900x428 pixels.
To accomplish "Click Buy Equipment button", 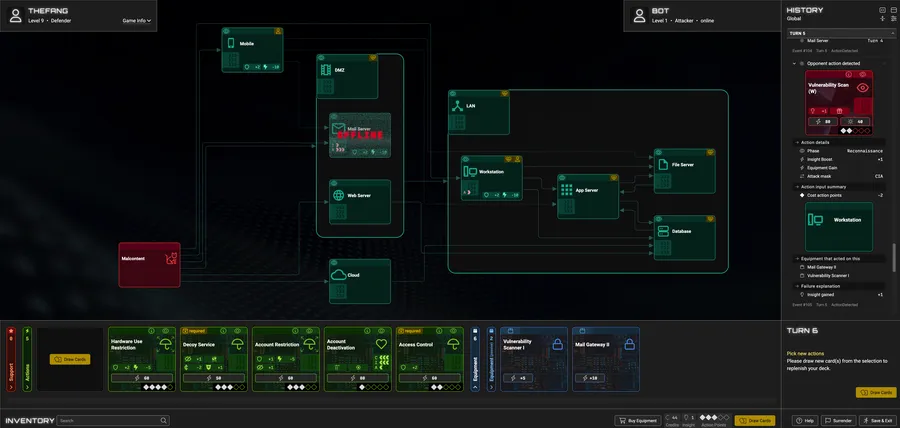I will [638, 421].
